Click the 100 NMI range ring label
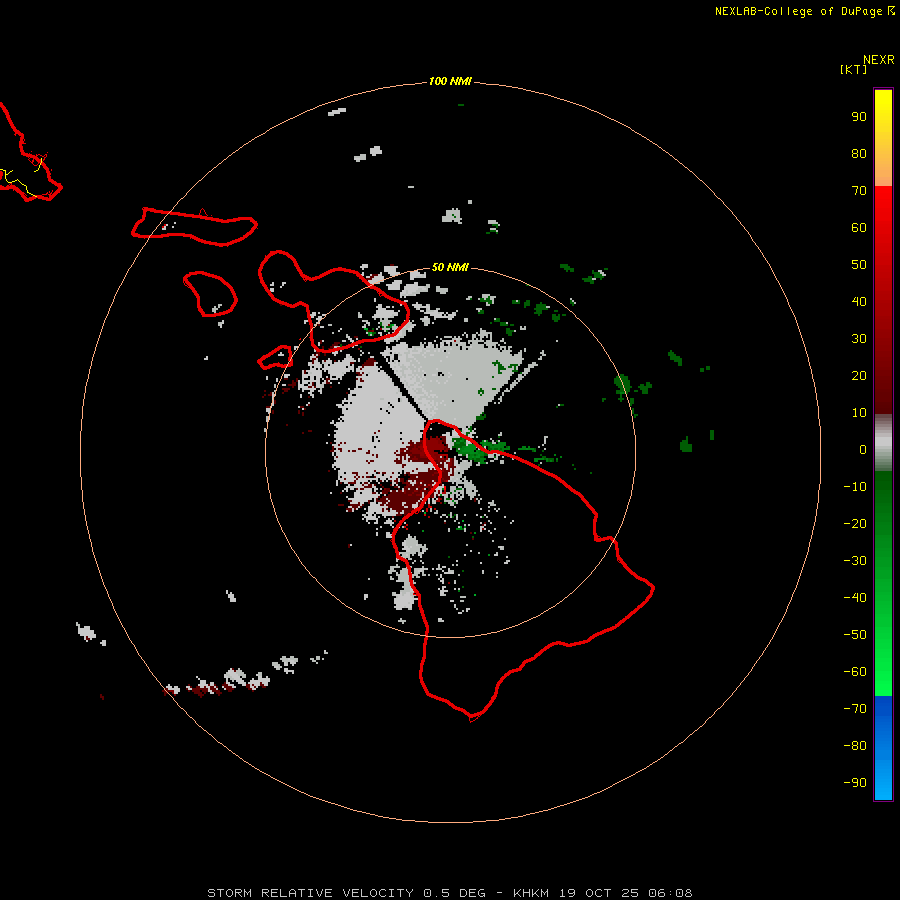 coord(449,82)
